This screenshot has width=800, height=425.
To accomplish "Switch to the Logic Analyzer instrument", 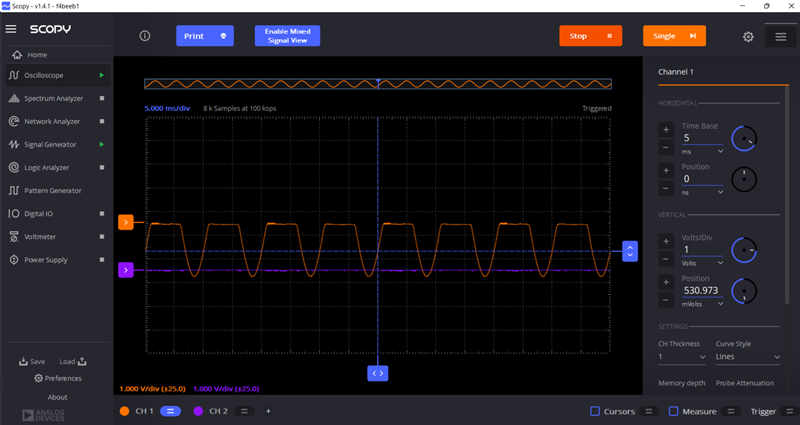I will (46, 167).
